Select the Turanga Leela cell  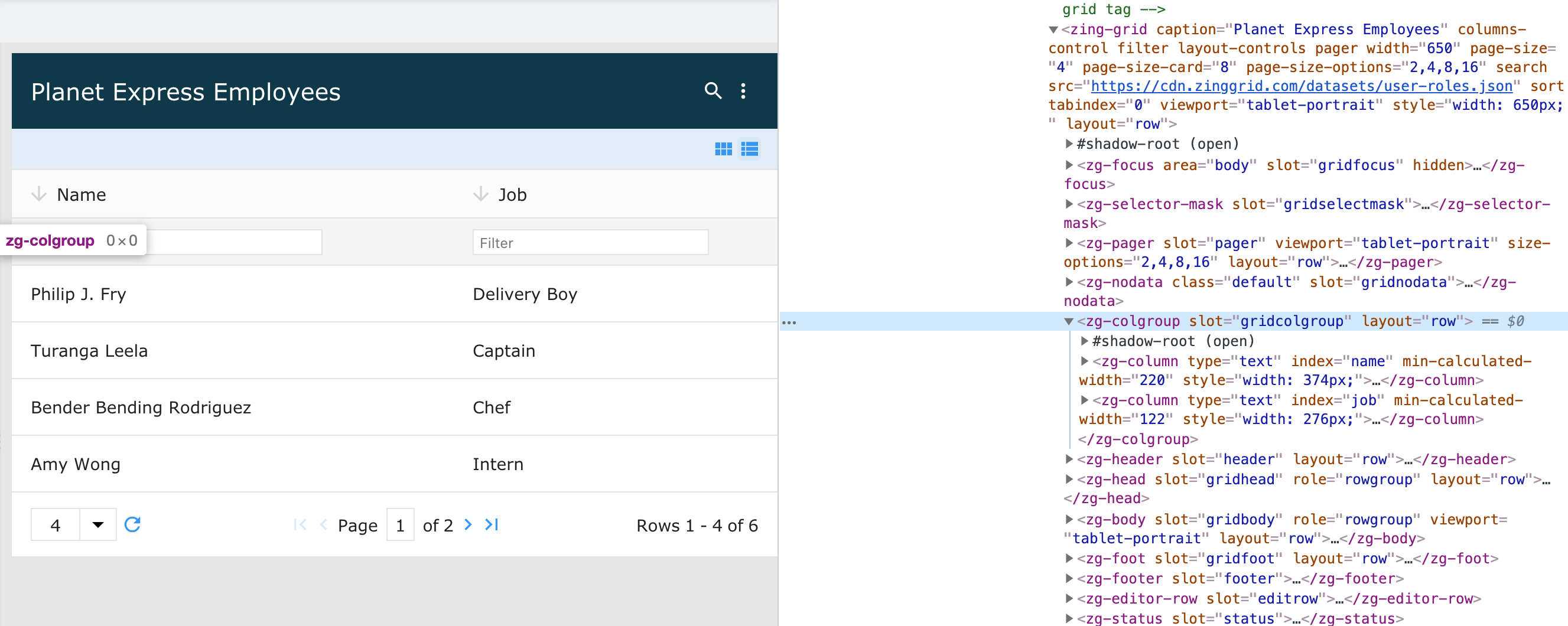[x=233, y=350]
